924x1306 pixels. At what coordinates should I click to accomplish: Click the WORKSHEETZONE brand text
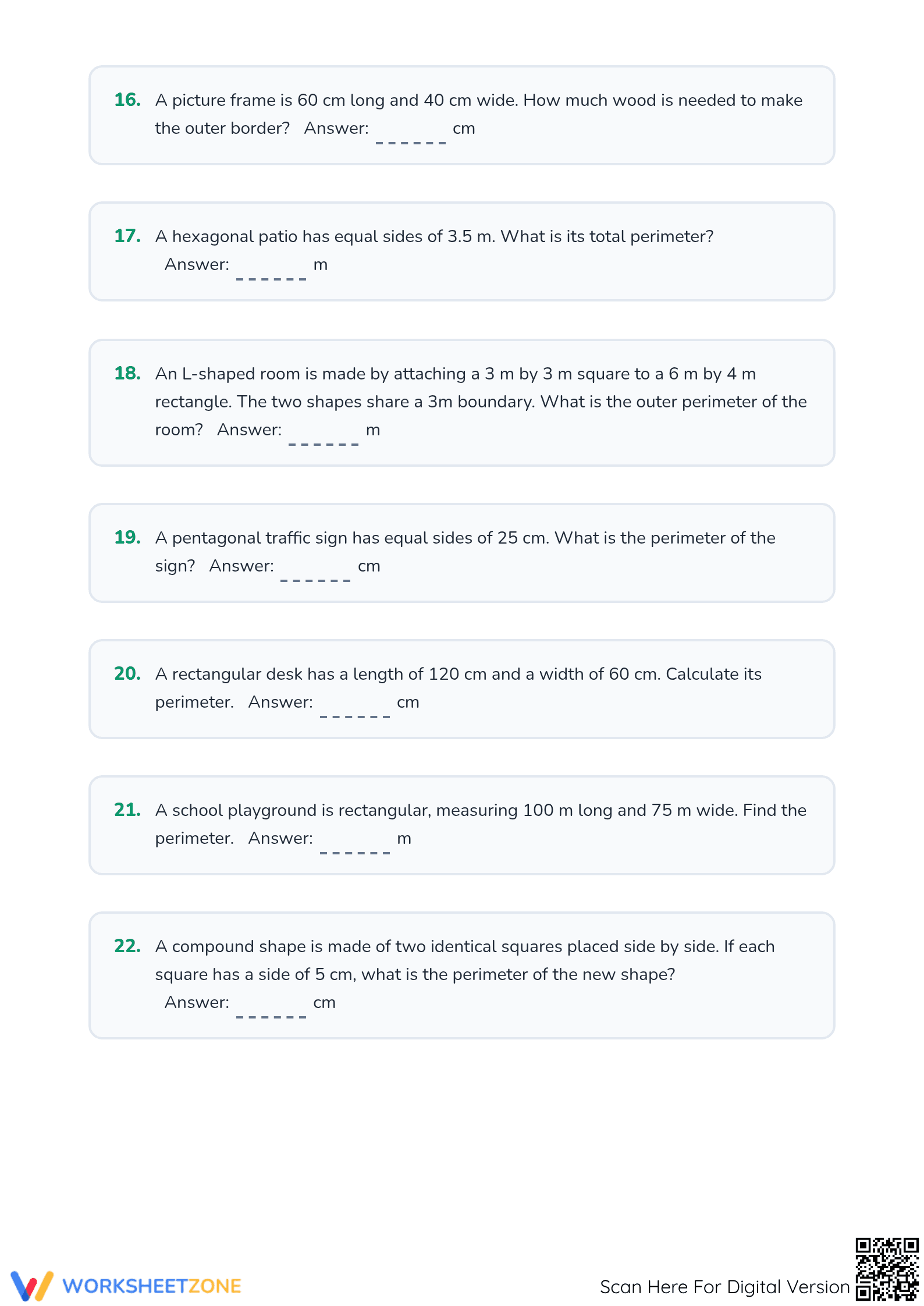coord(152,1286)
